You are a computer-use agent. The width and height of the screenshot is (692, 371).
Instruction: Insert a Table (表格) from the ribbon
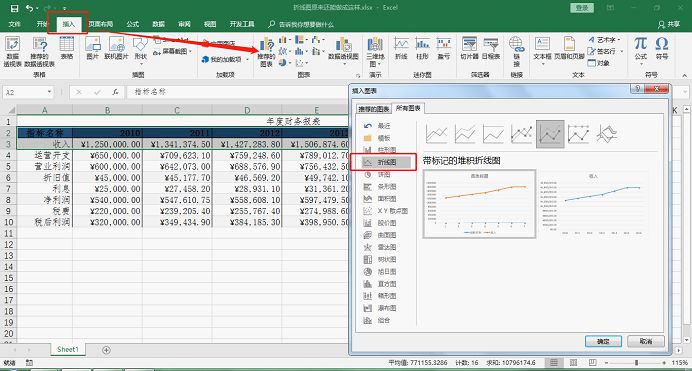click(67, 48)
